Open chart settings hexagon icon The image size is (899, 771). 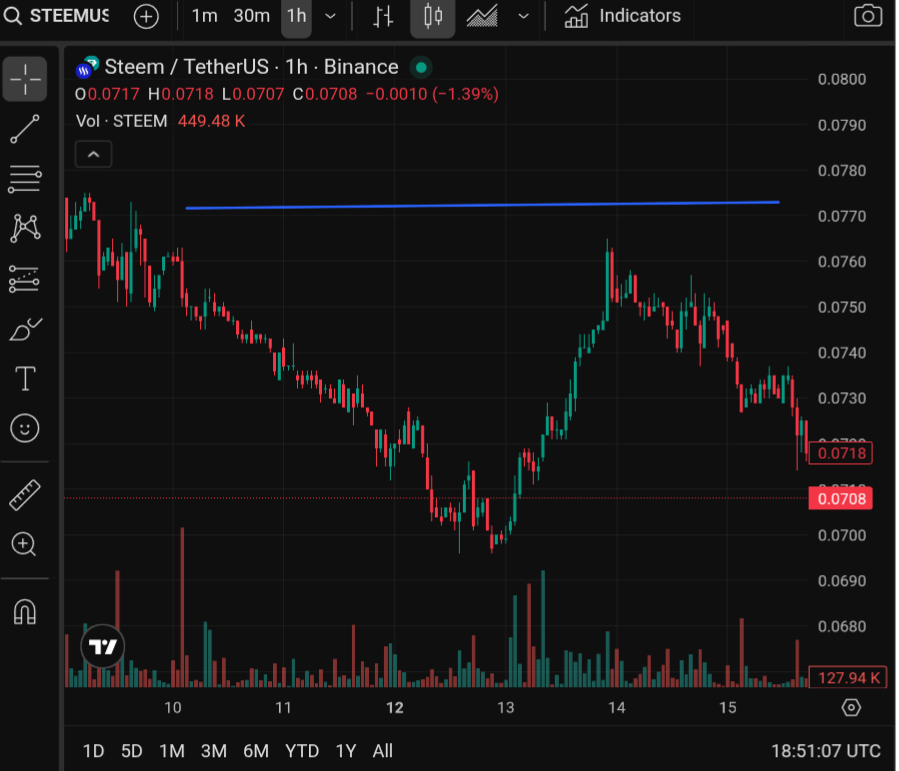[x=851, y=707]
